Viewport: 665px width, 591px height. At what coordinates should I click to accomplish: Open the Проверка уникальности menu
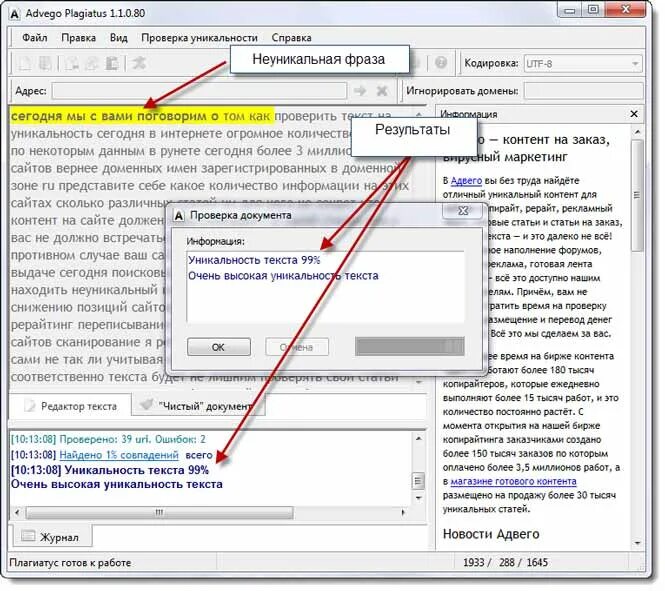(x=199, y=38)
